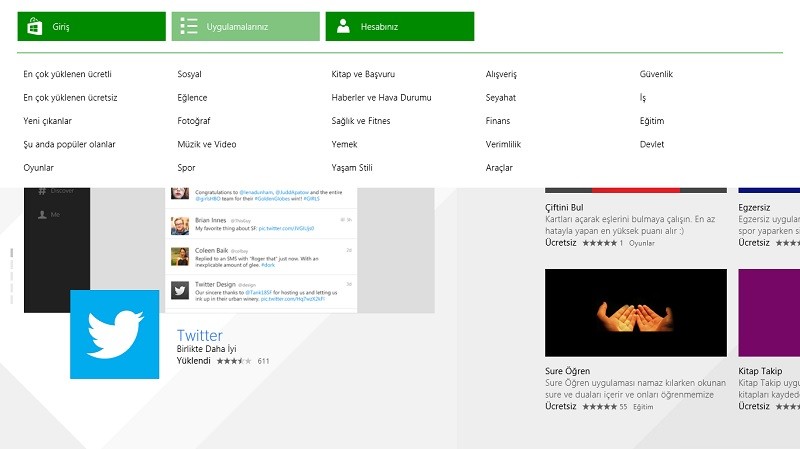The height and width of the screenshot is (449, 800).
Task: Click Twitter Design avatar in tweet list
Action: [180, 290]
